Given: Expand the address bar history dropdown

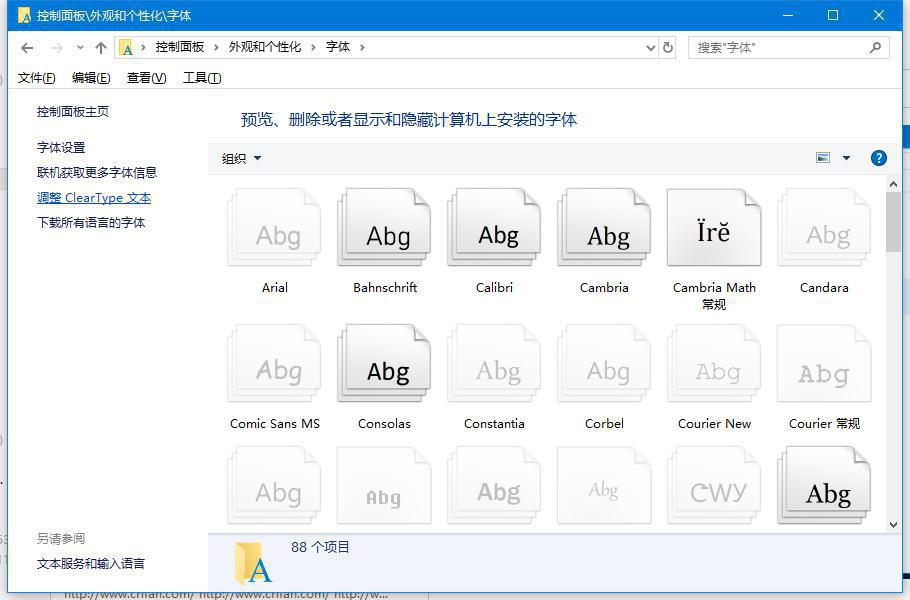Looking at the screenshot, I should tap(651, 48).
